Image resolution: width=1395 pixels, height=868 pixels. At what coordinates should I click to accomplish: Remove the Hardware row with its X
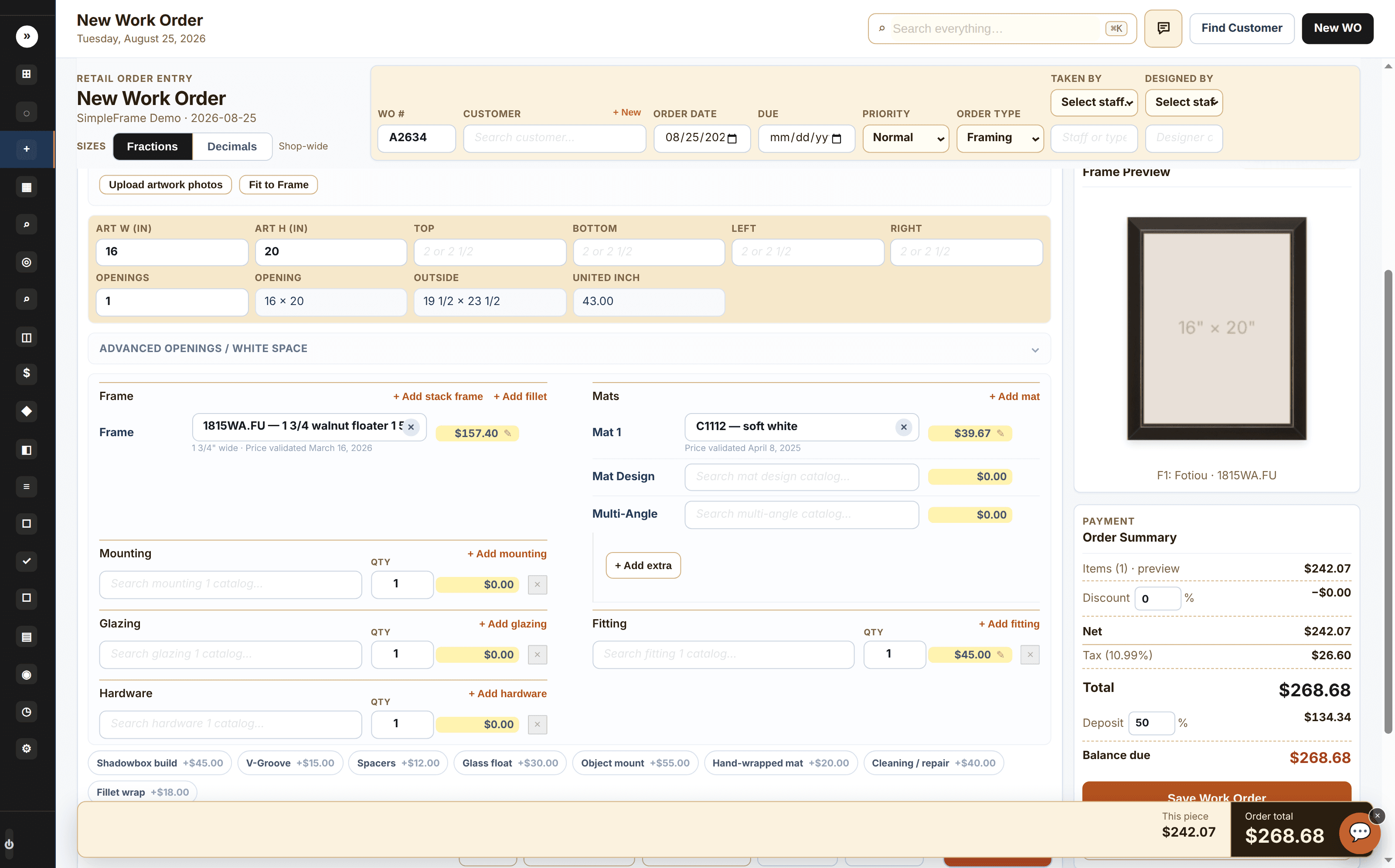[537, 725]
